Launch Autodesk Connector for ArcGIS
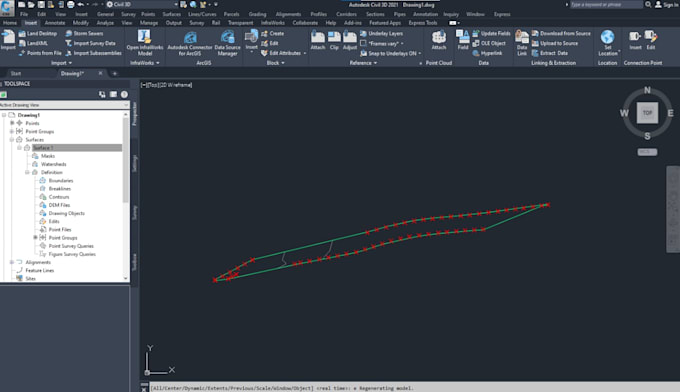Image resolution: width=680 pixels, height=392 pixels. [x=190, y=43]
